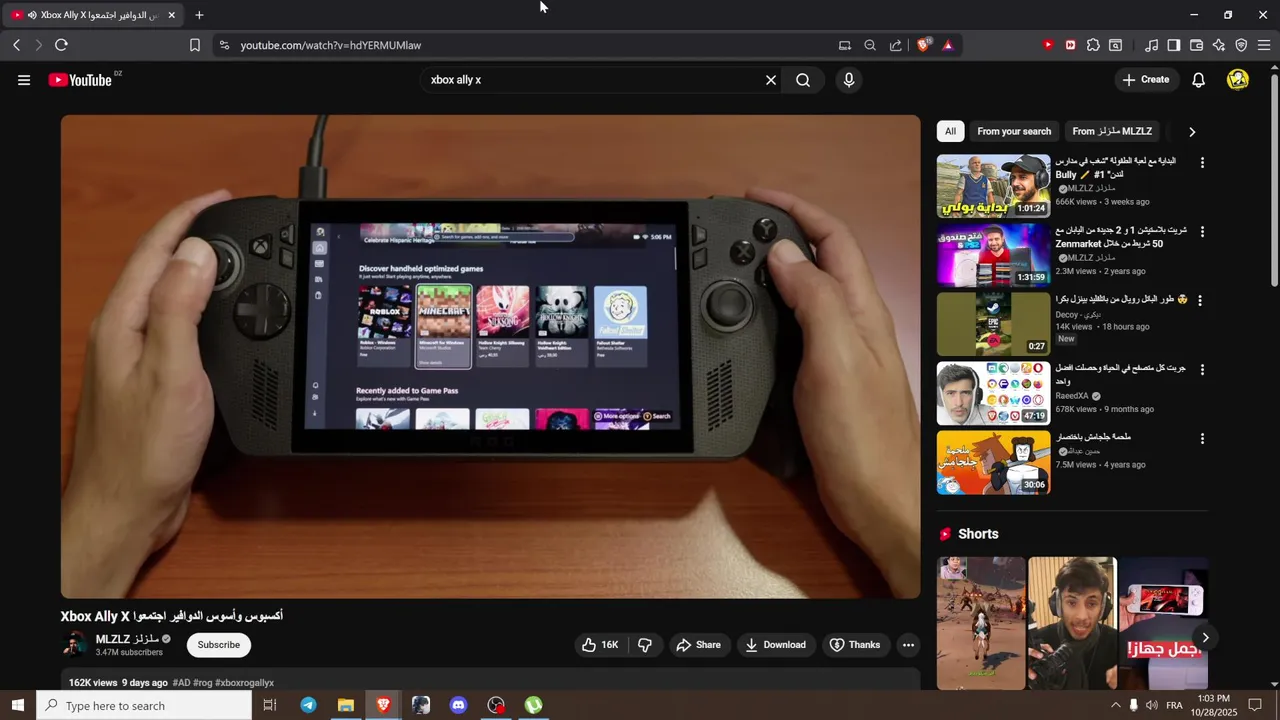Image resolution: width=1280 pixels, height=720 pixels.
Task: Open the MLZLZ channel avatar
Action: coord(75,645)
